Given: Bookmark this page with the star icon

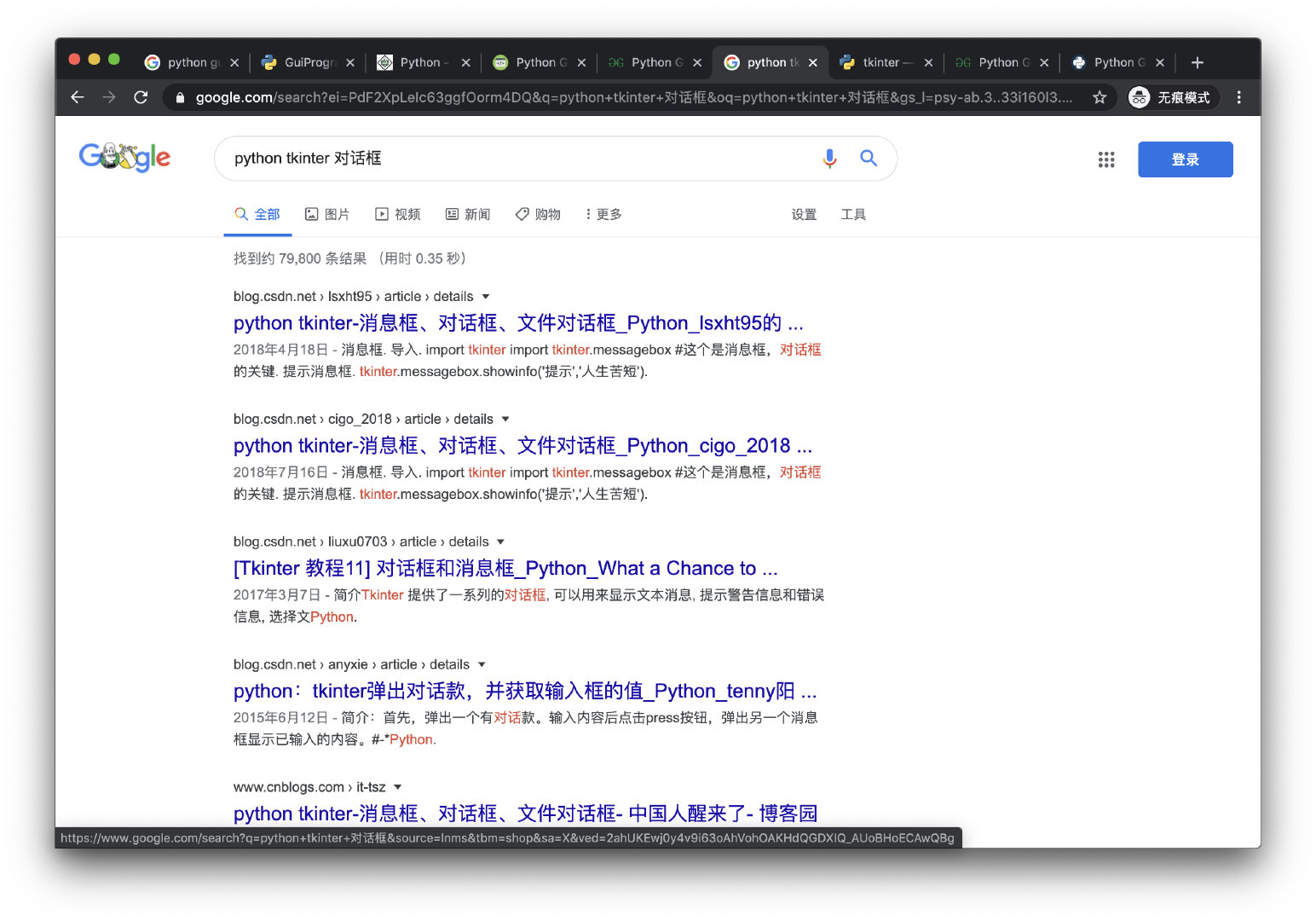Looking at the screenshot, I should coord(1100,97).
